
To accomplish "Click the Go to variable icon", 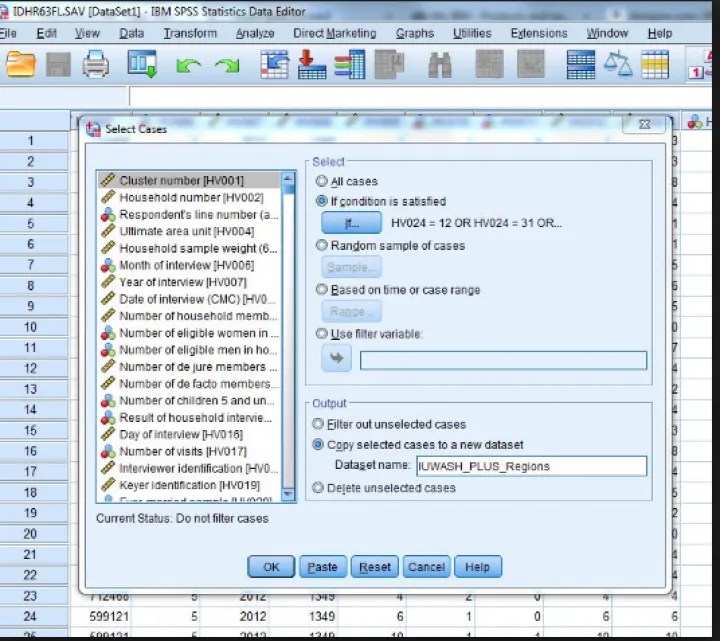I will tap(313, 65).
